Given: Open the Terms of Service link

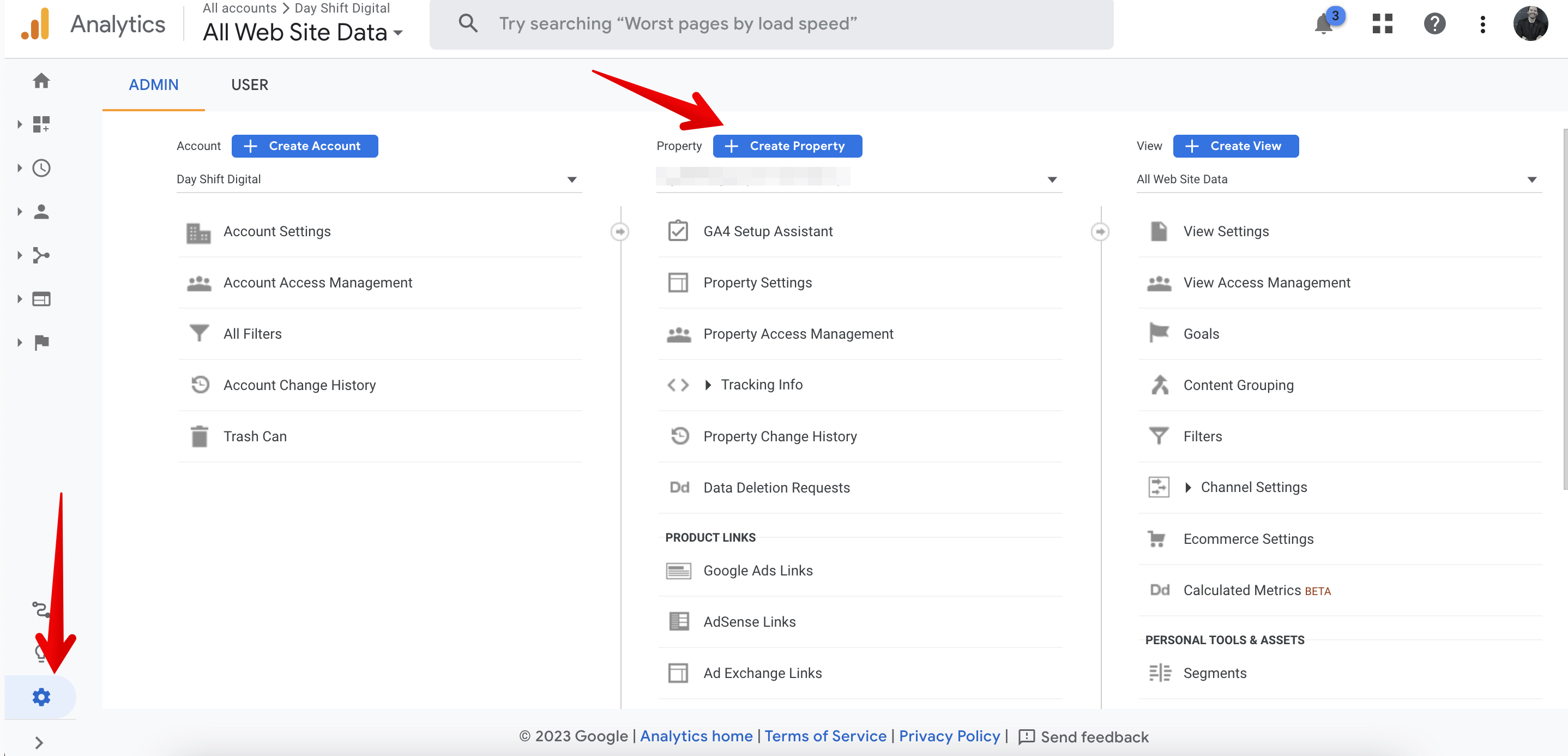Looking at the screenshot, I should pos(825,736).
